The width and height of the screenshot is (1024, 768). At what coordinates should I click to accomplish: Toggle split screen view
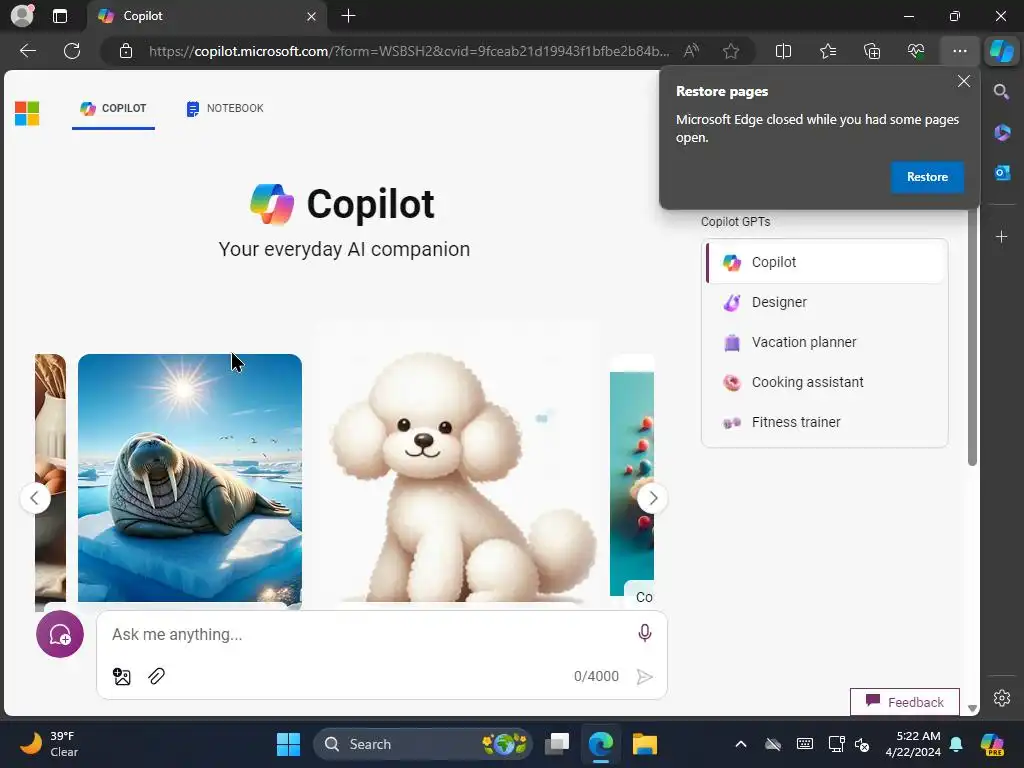tap(783, 51)
